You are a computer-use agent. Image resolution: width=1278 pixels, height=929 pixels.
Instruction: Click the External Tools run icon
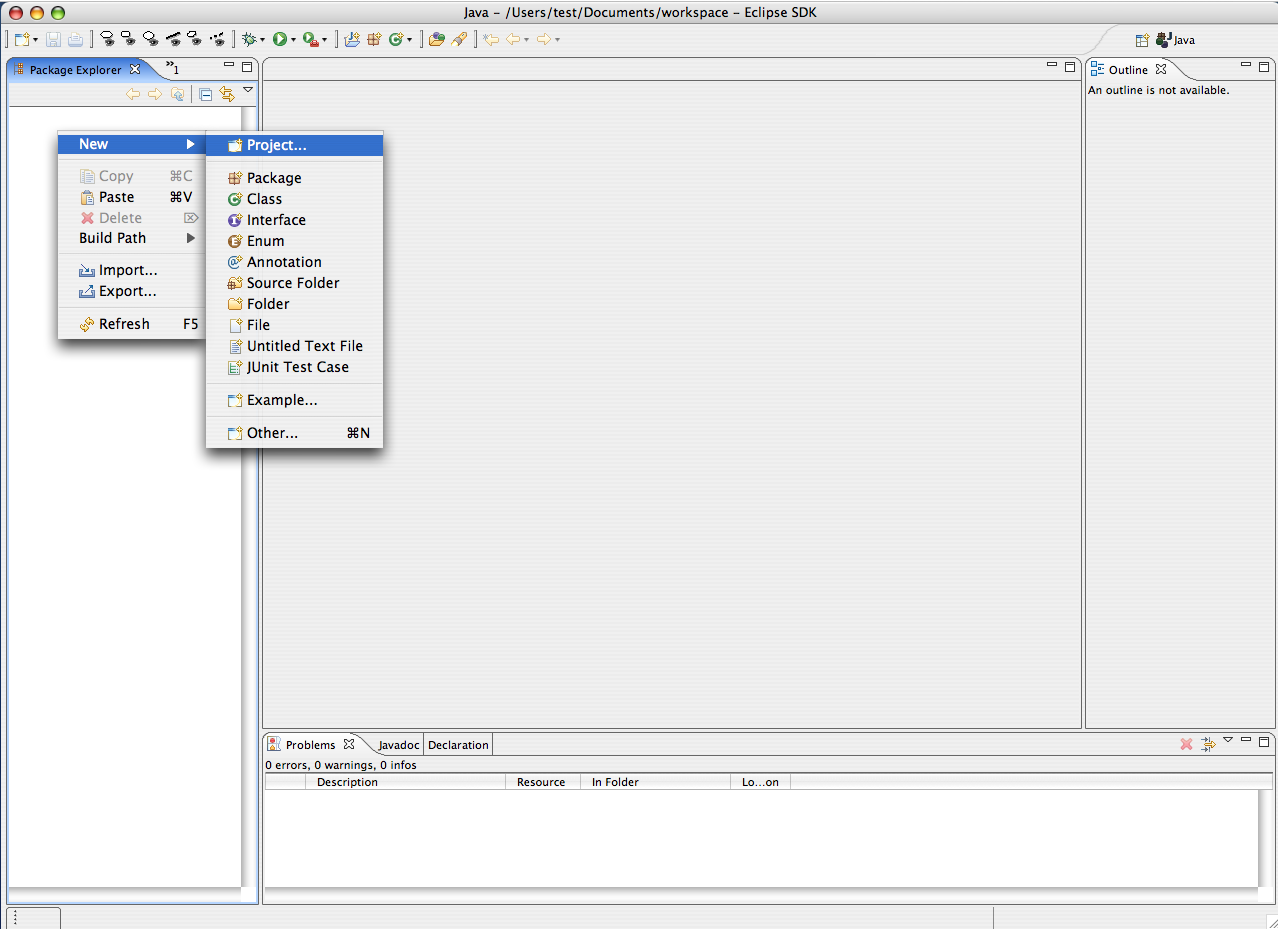tap(311, 39)
